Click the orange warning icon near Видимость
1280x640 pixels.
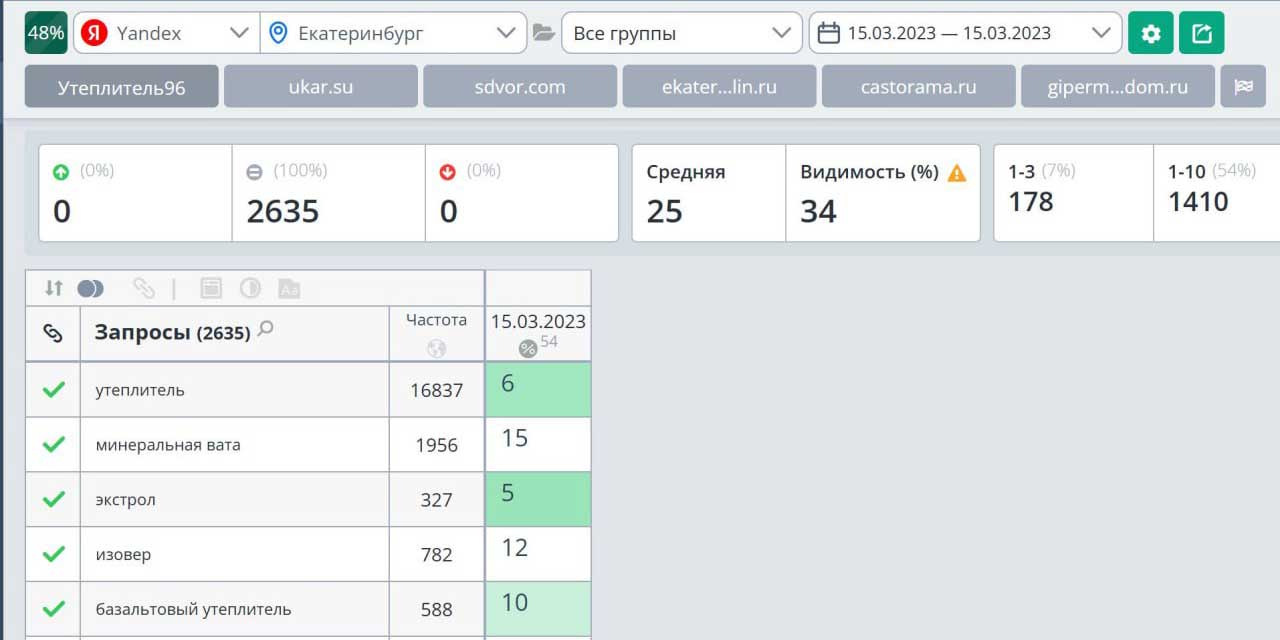957,172
